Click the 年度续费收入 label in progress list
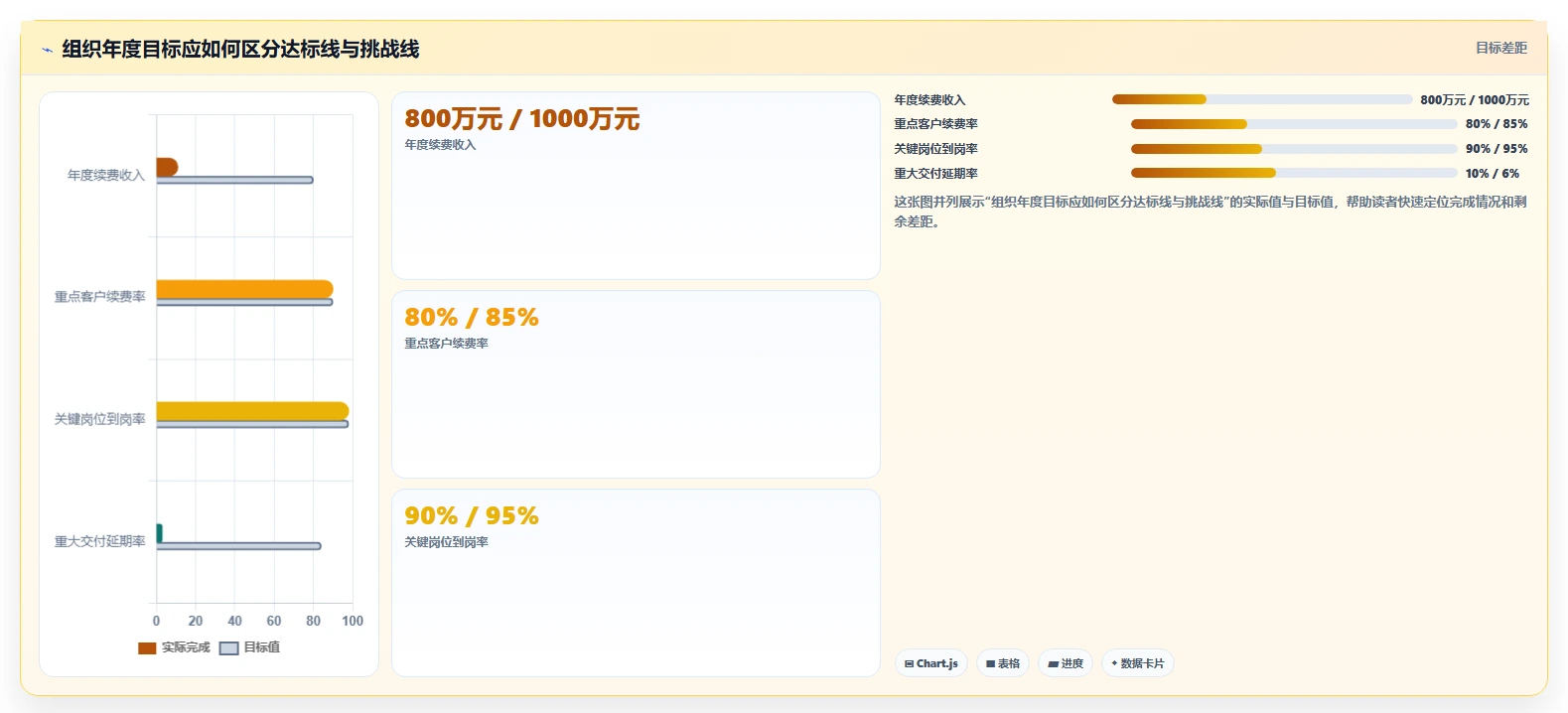The height and width of the screenshot is (713, 1568). 929,100
